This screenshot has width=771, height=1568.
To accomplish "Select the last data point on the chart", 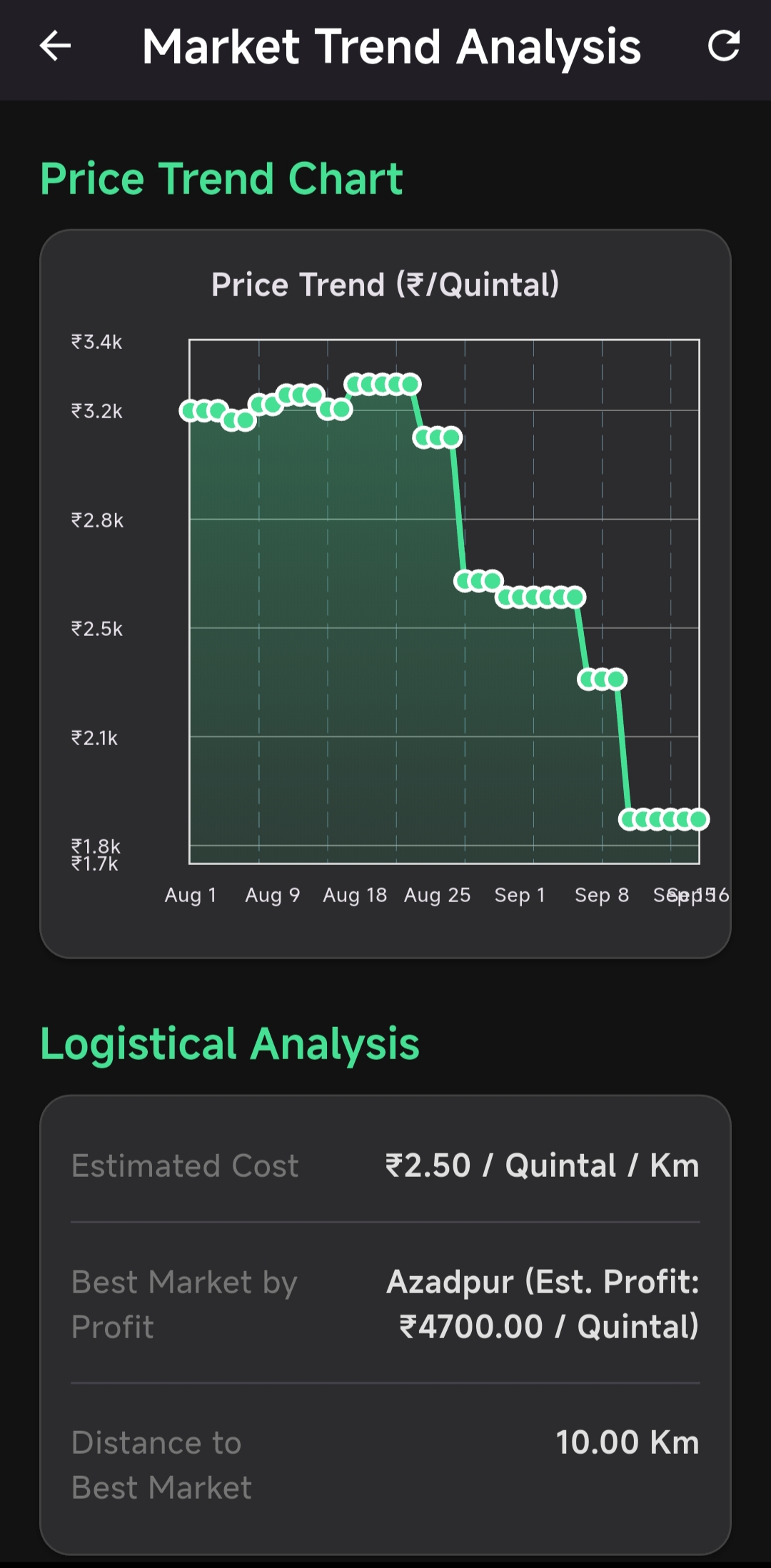I will [x=699, y=819].
